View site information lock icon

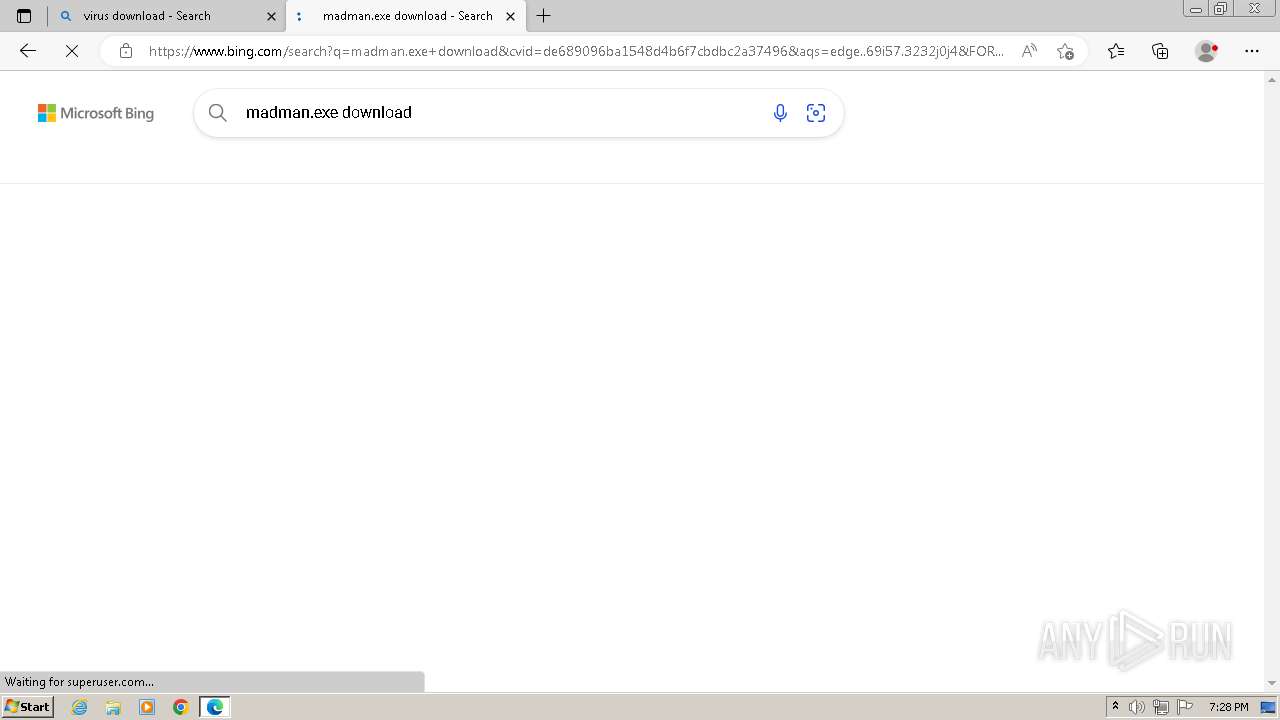point(125,51)
